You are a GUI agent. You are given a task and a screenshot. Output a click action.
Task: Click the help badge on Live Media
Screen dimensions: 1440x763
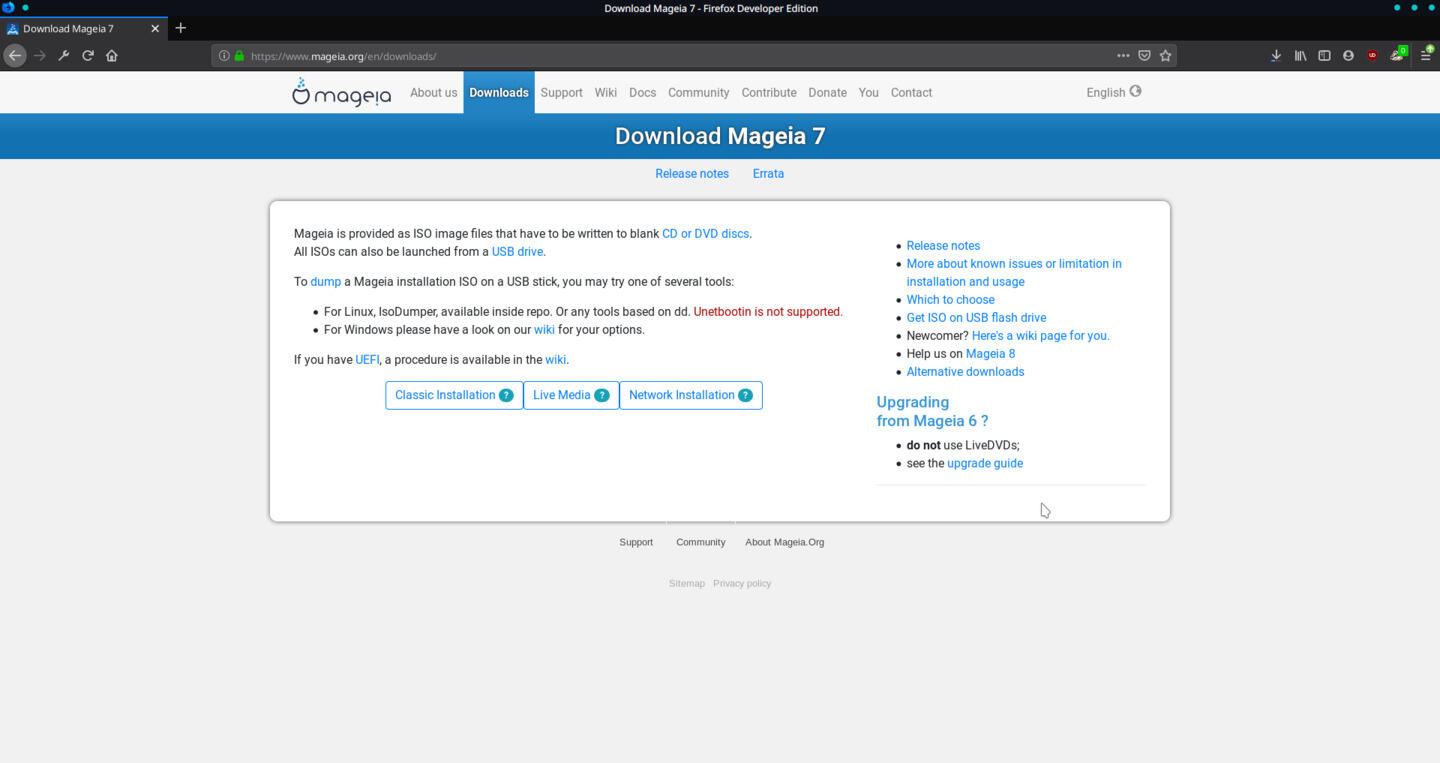pyautogui.click(x=602, y=395)
